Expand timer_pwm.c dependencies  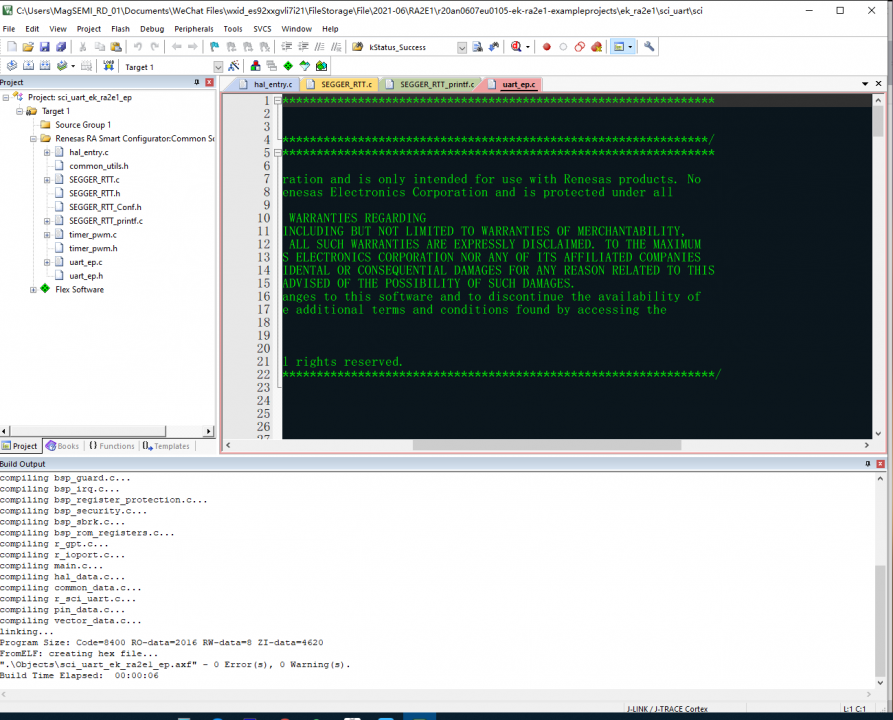(47, 235)
